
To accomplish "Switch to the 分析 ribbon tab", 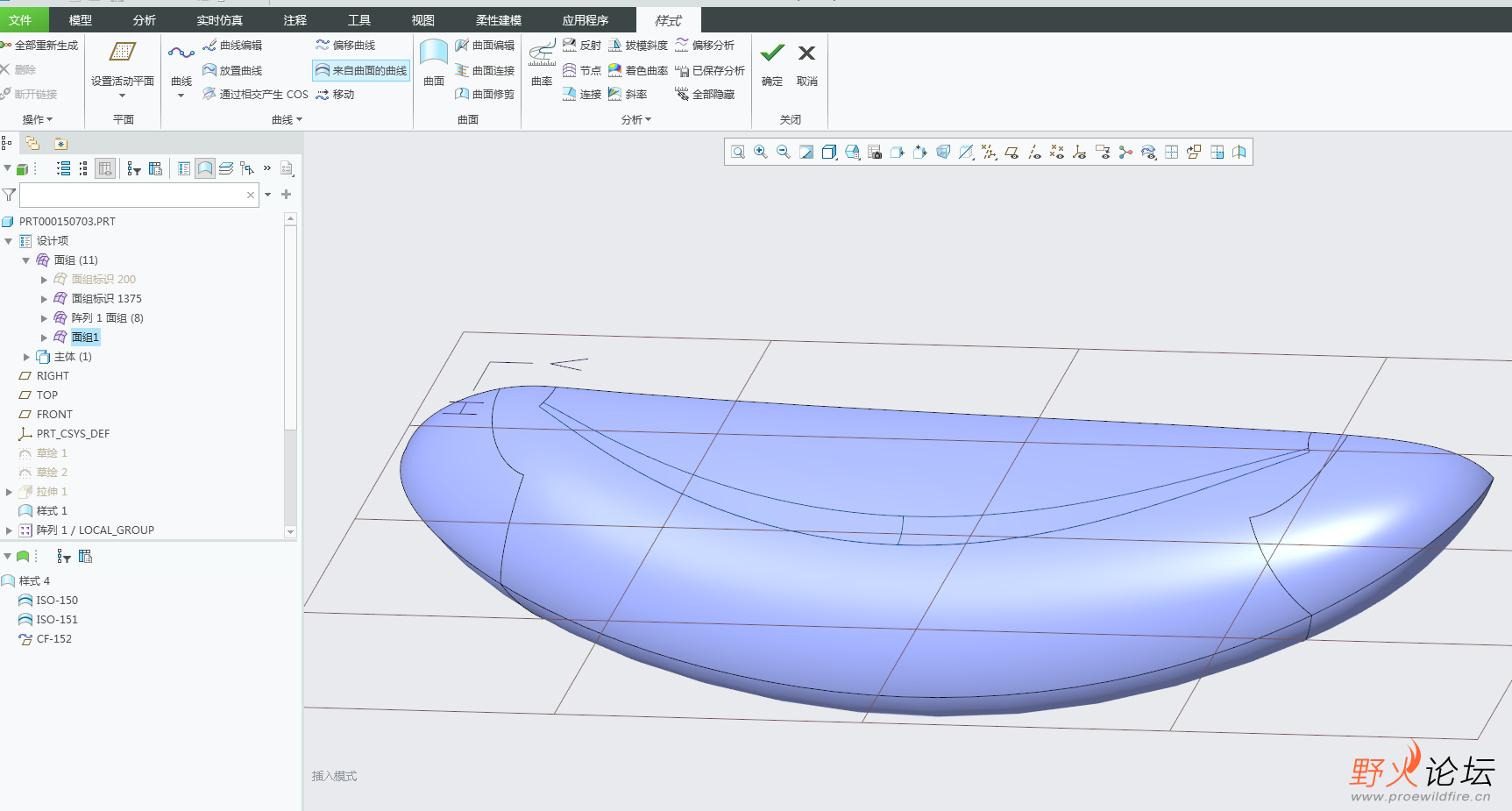I will pos(145,20).
